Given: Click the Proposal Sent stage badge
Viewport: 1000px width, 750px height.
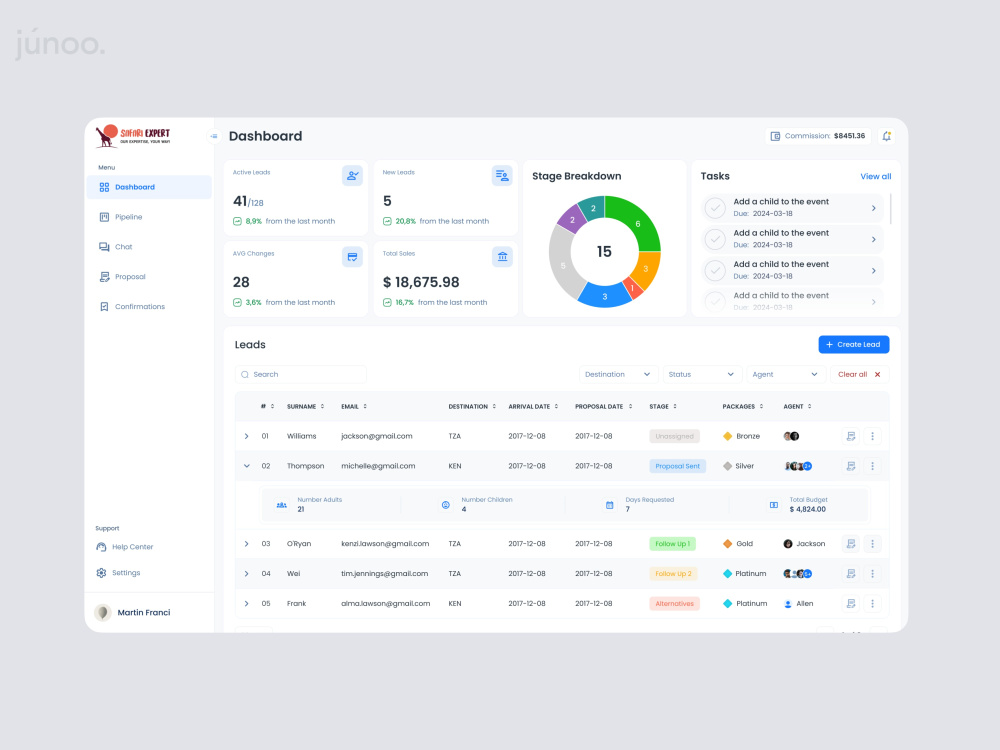Looking at the screenshot, I should pos(677,466).
